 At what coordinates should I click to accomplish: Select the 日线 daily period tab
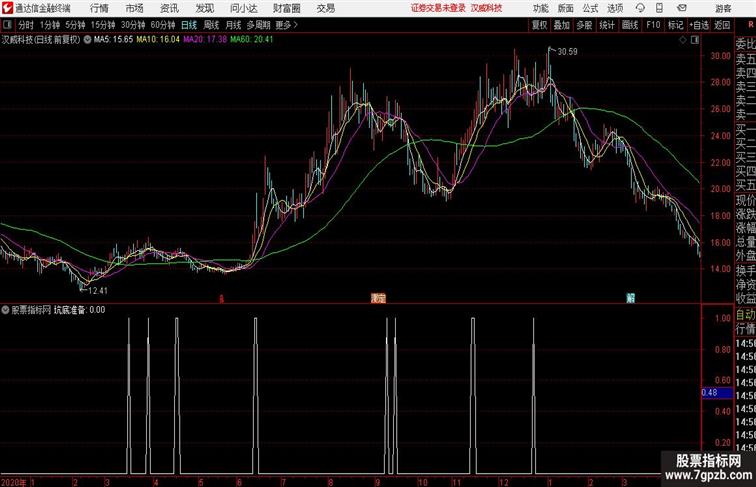coord(189,25)
